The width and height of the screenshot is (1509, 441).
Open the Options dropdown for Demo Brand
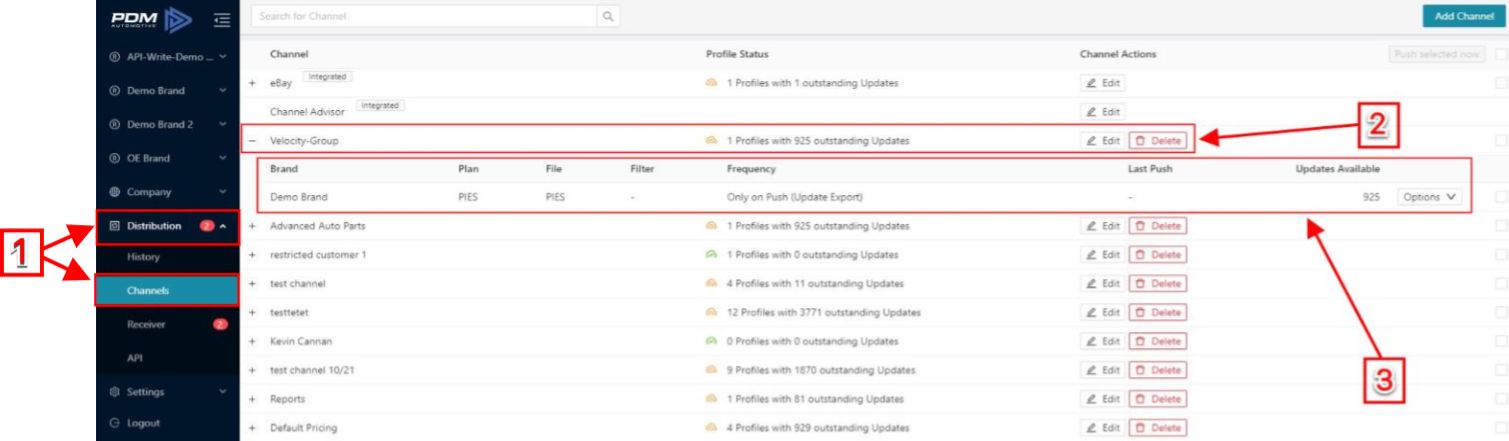1429,197
